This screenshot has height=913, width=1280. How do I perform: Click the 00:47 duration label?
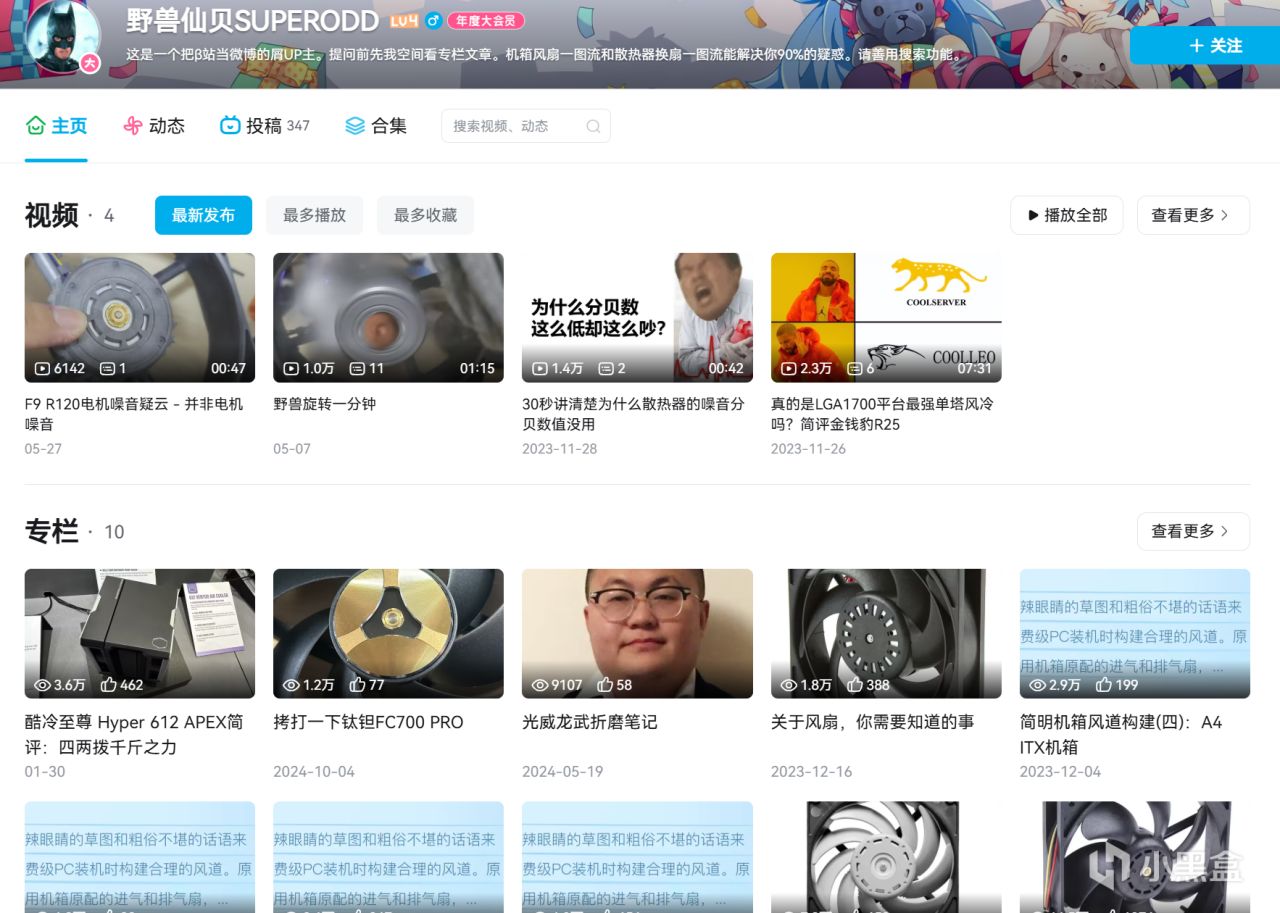click(228, 368)
